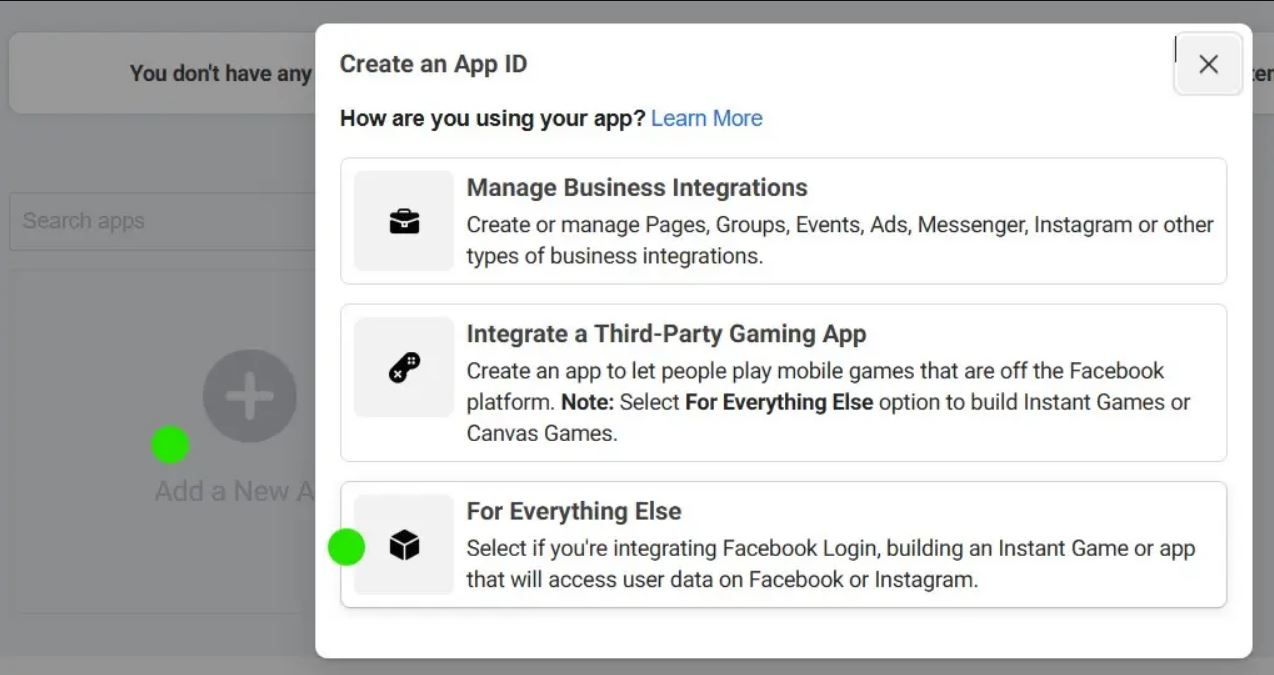Viewport: 1274px width, 675px height.
Task: Open the Learn More link
Action: (x=706, y=118)
